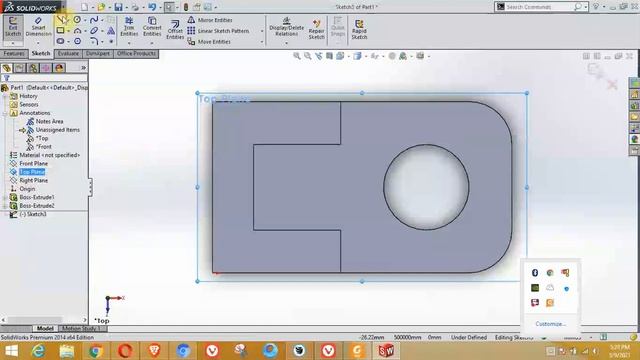Click the Rapid Sketch tool

click(x=359, y=29)
